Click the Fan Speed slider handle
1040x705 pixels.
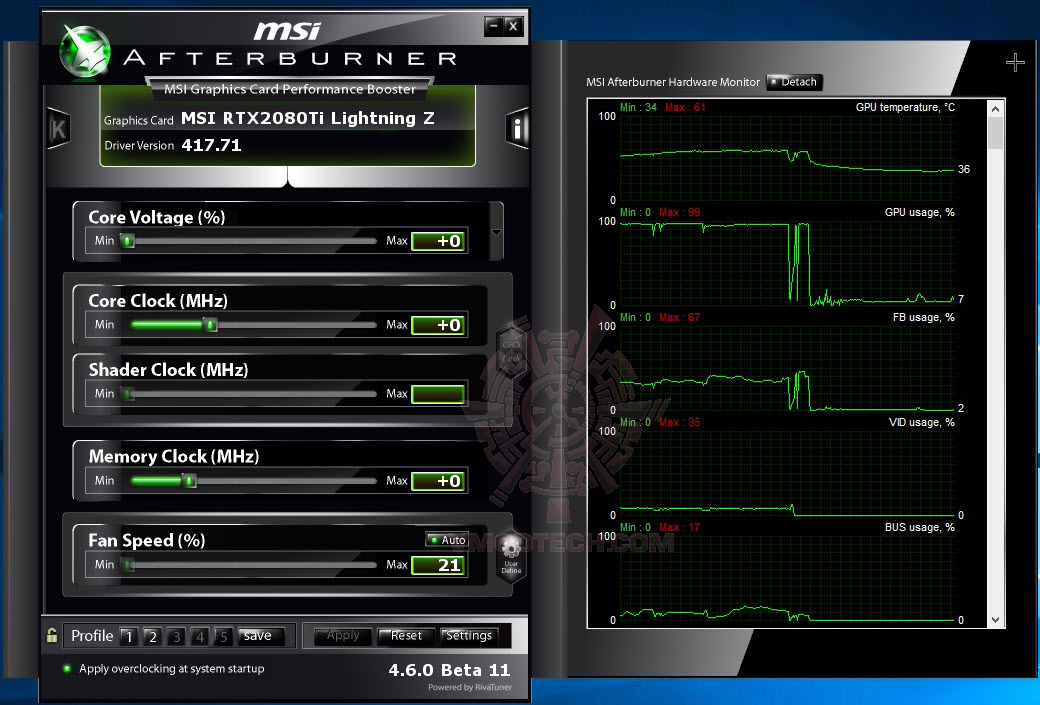pos(128,564)
